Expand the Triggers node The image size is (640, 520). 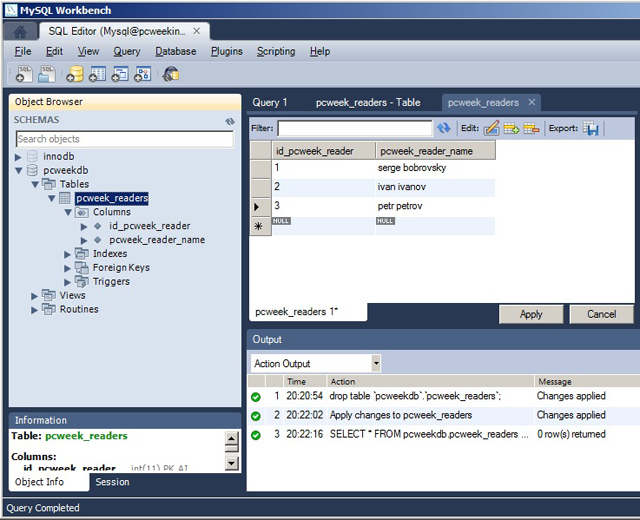pyautogui.click(x=67, y=282)
